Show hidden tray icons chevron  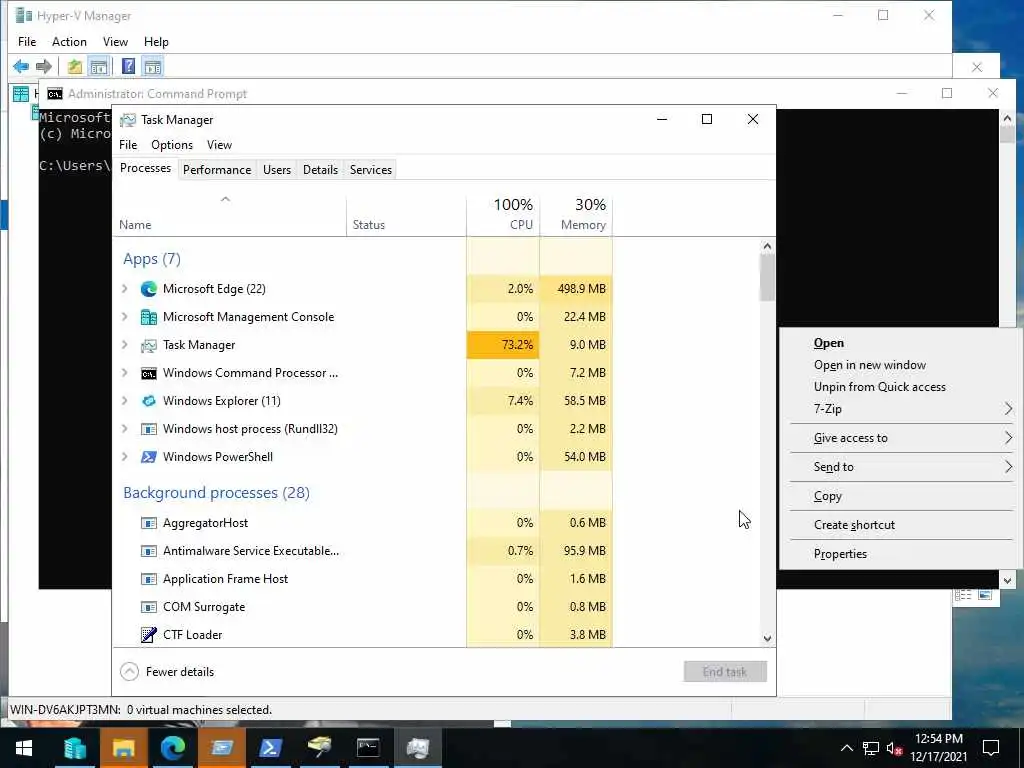(846, 748)
